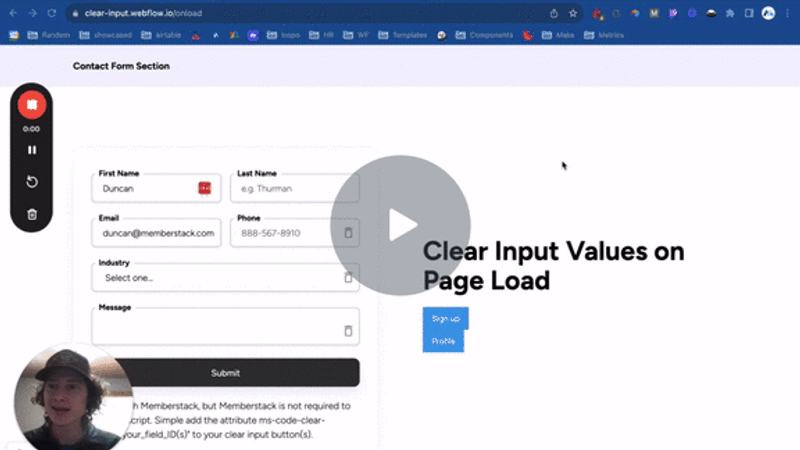800x450 pixels.
Task: Pause the screen recording
Action: pos(32,150)
